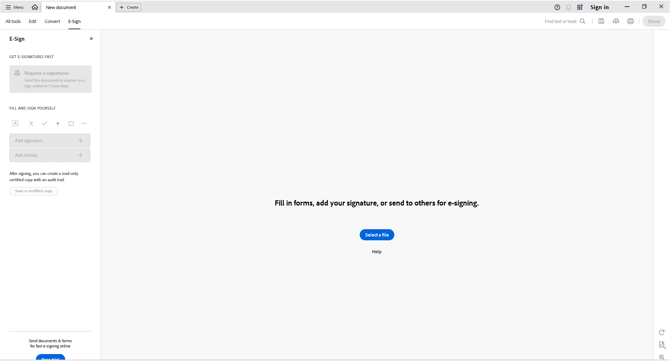Close the E-Sign panel
670x361 pixels.
point(91,39)
